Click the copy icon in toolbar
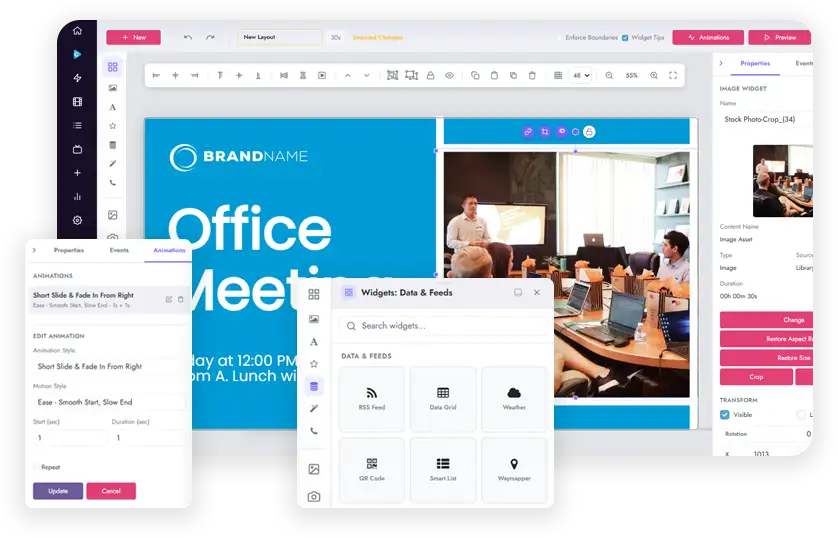 click(475, 76)
